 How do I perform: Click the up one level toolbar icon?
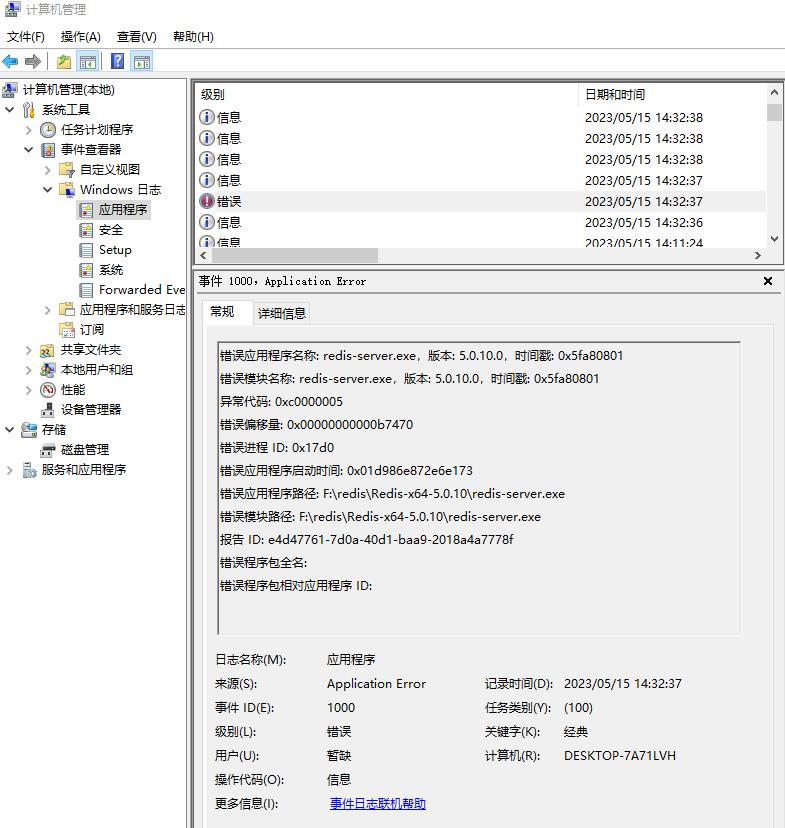pyautogui.click(x=64, y=62)
